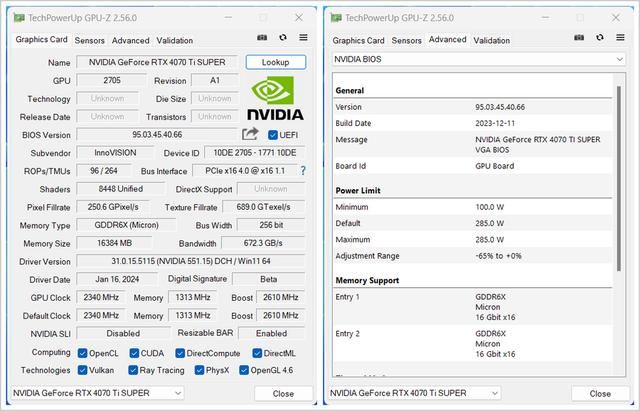
Task: Click Board Id value GPU Board
Action: tap(494, 166)
